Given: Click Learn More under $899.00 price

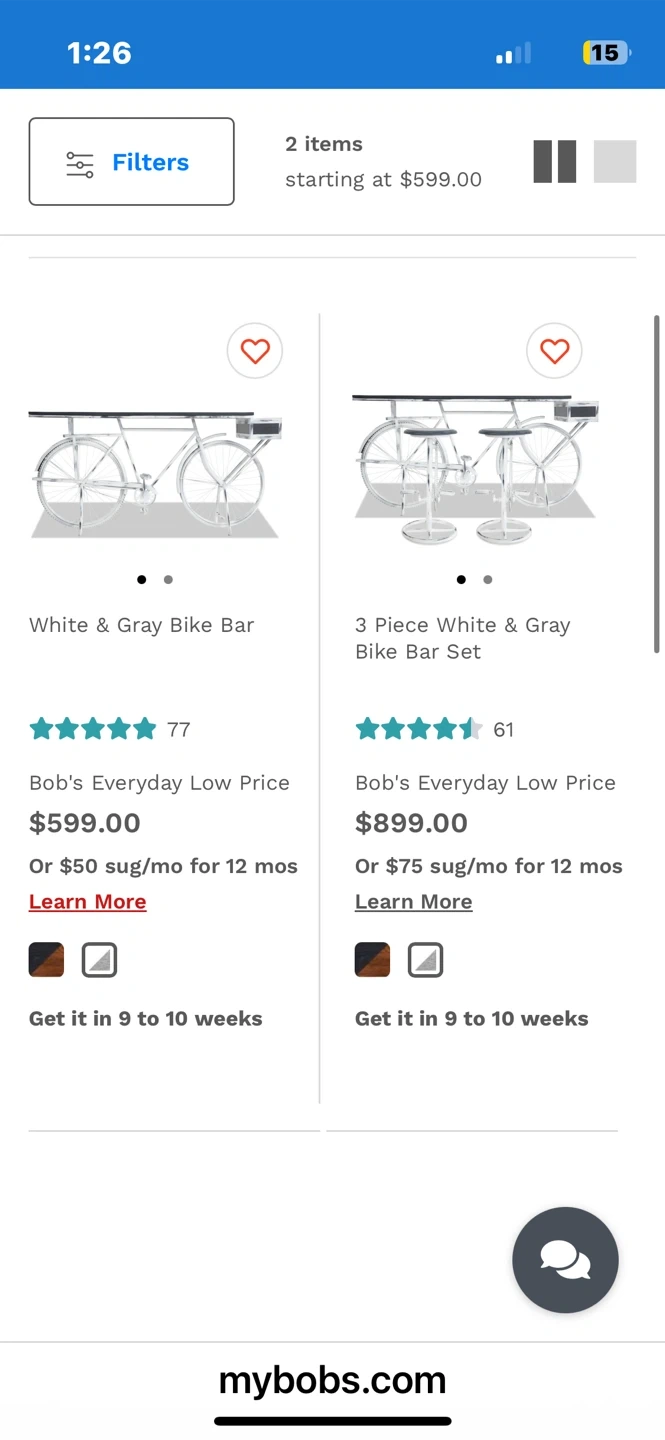Looking at the screenshot, I should [413, 902].
